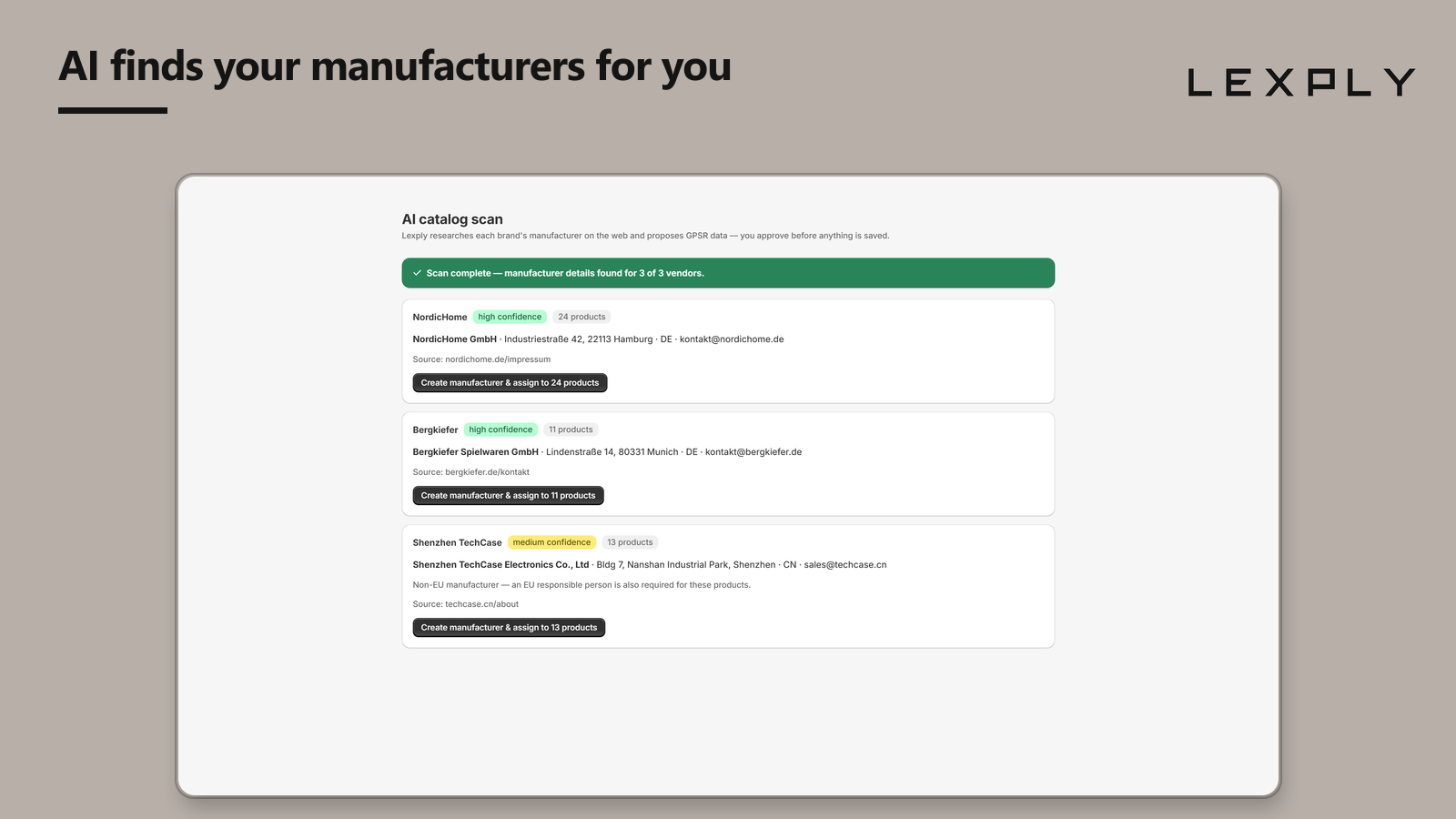The image size is (1456, 819).
Task: Create manufacturer and assign to 24 products
Action: pos(510,383)
